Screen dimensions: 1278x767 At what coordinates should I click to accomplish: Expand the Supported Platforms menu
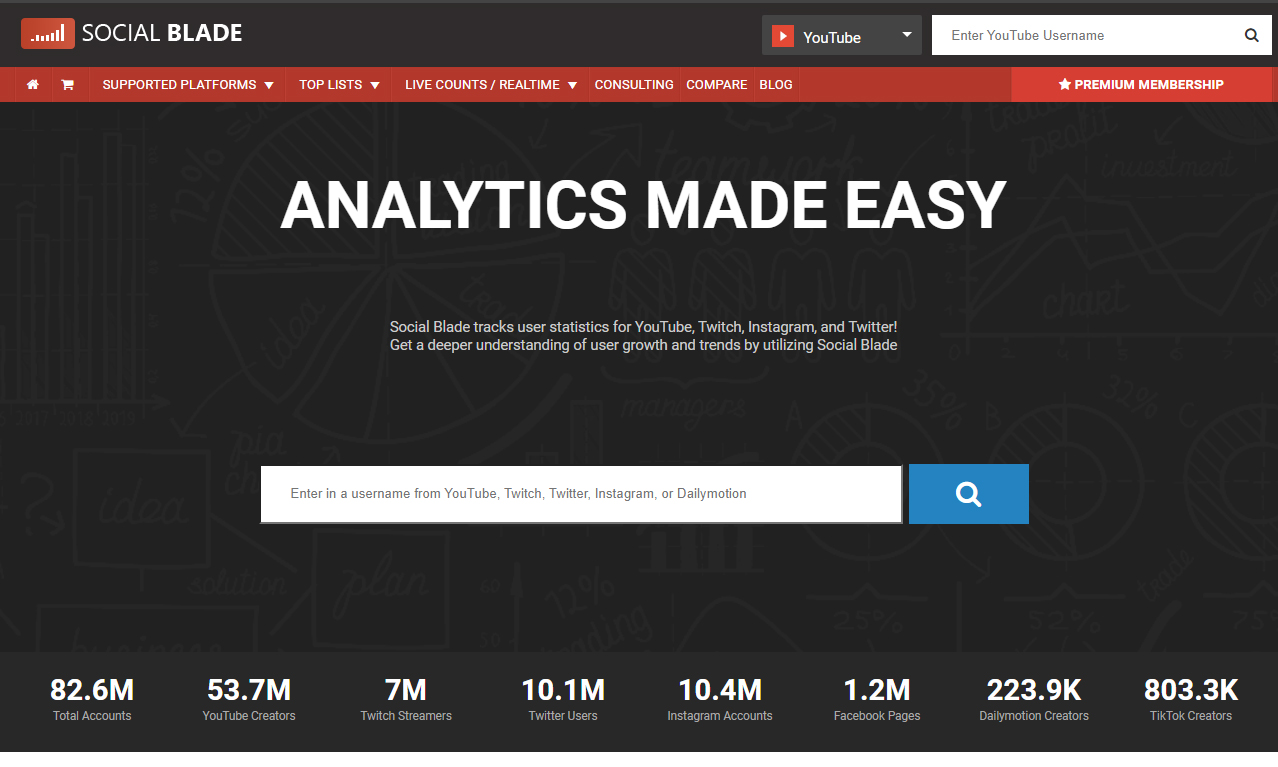click(188, 85)
